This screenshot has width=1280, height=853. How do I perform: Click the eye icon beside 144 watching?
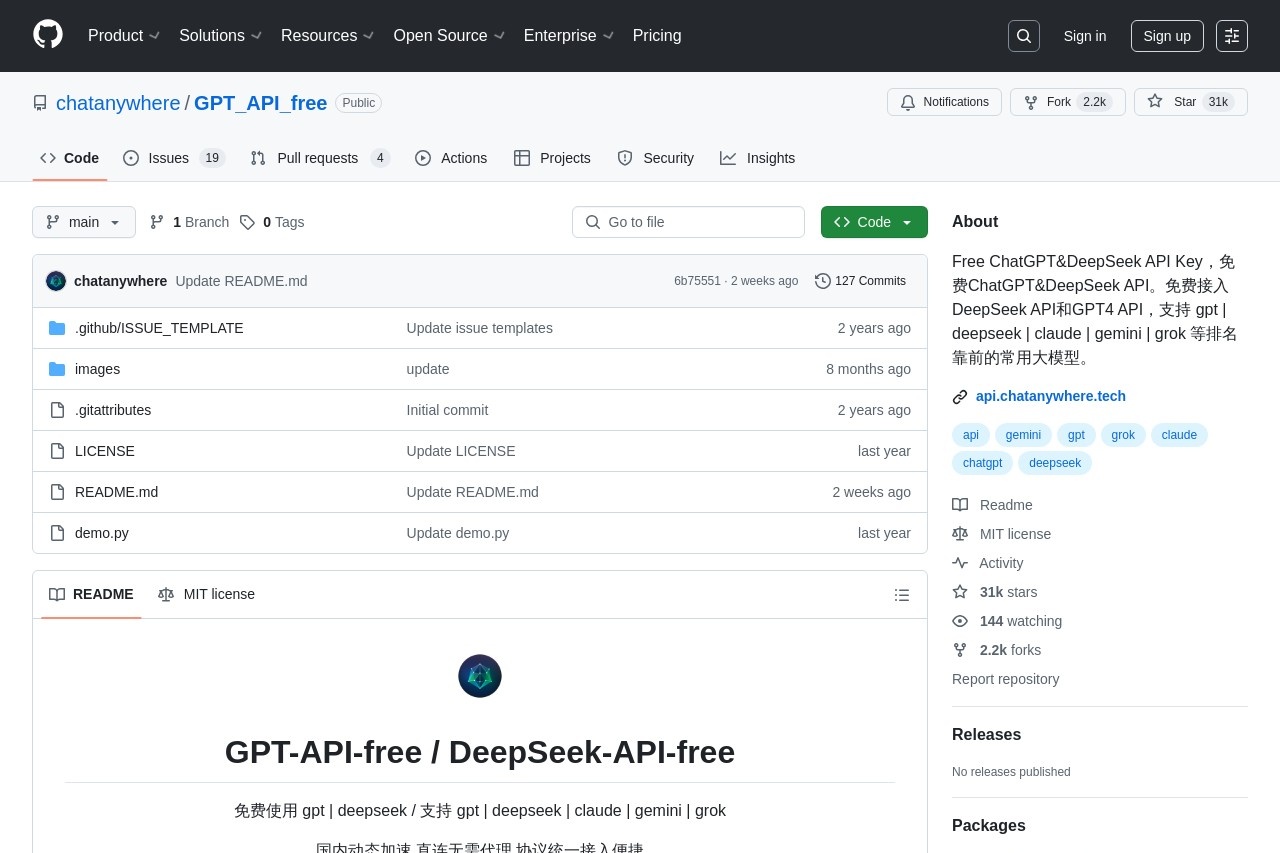click(960, 621)
